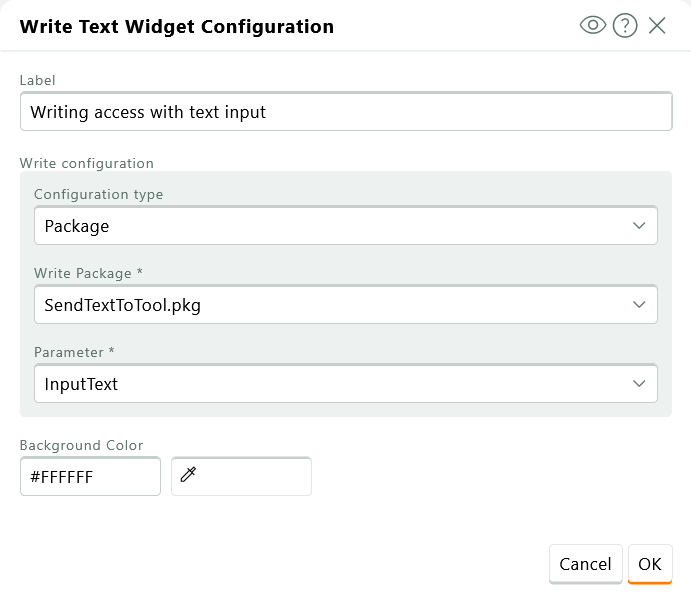Edit the #FFFFFF background color hex field
This screenshot has height=594, width=691.
[x=90, y=476]
